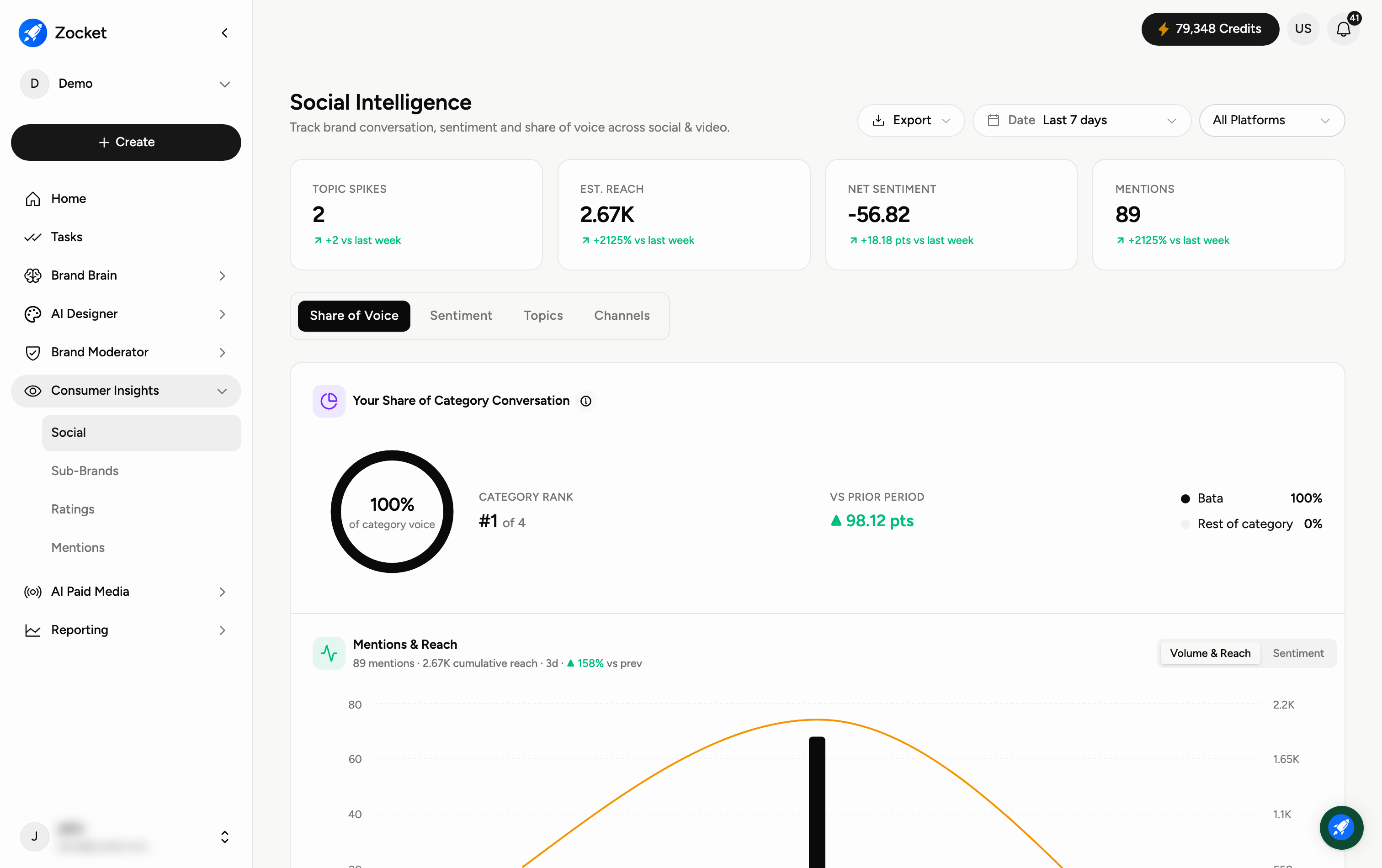Click the D workspace avatar
This screenshot has height=868, width=1382.
(34, 84)
